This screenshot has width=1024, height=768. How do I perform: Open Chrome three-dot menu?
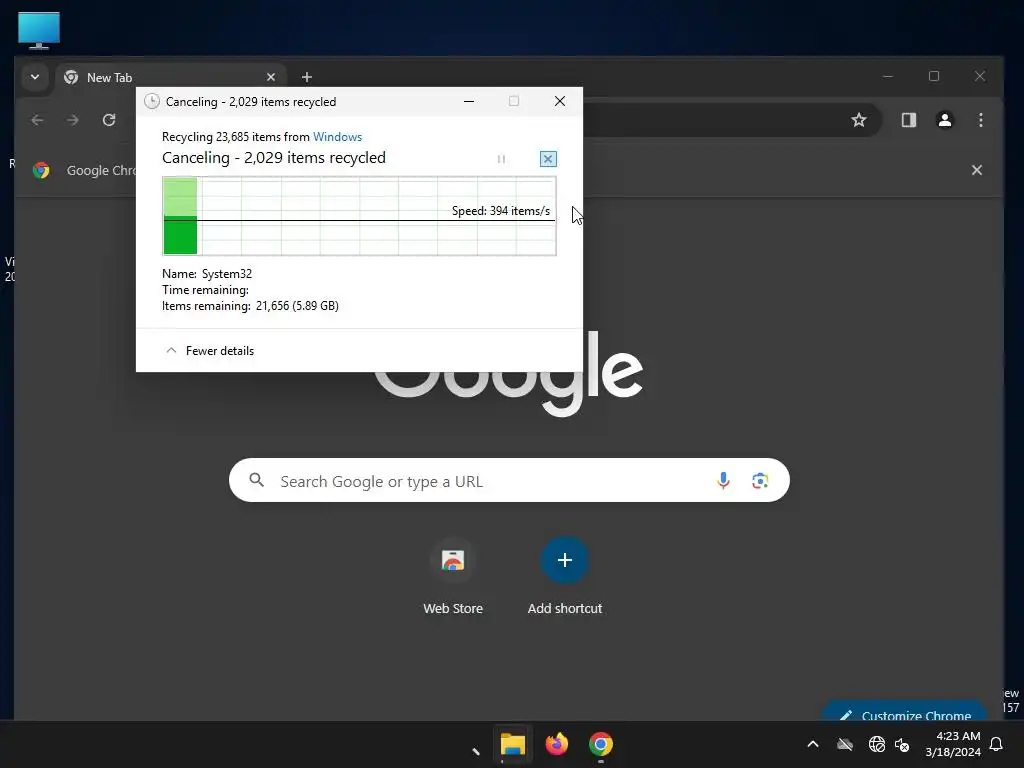click(980, 120)
